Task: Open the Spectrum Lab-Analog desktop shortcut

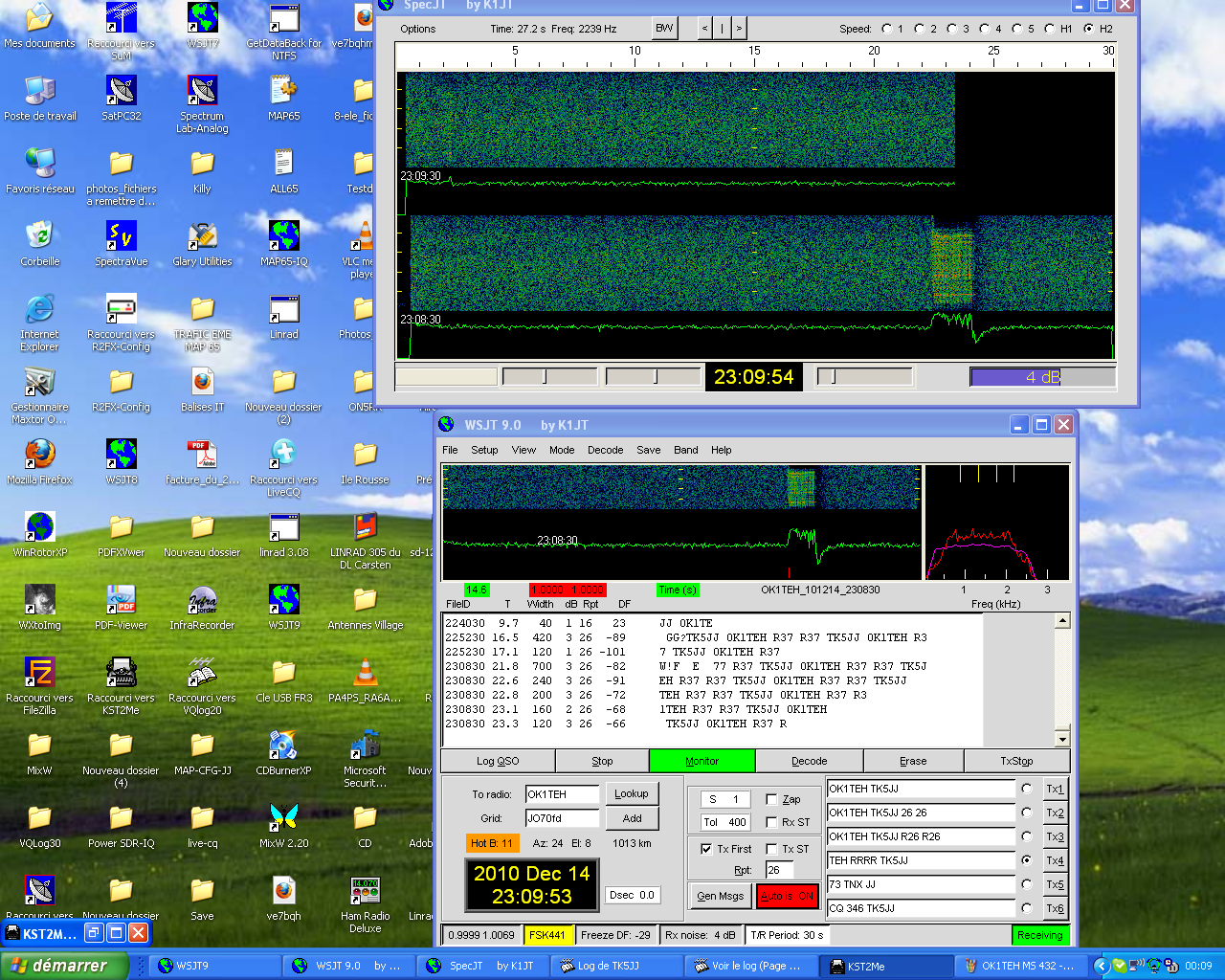Action: click(202, 105)
